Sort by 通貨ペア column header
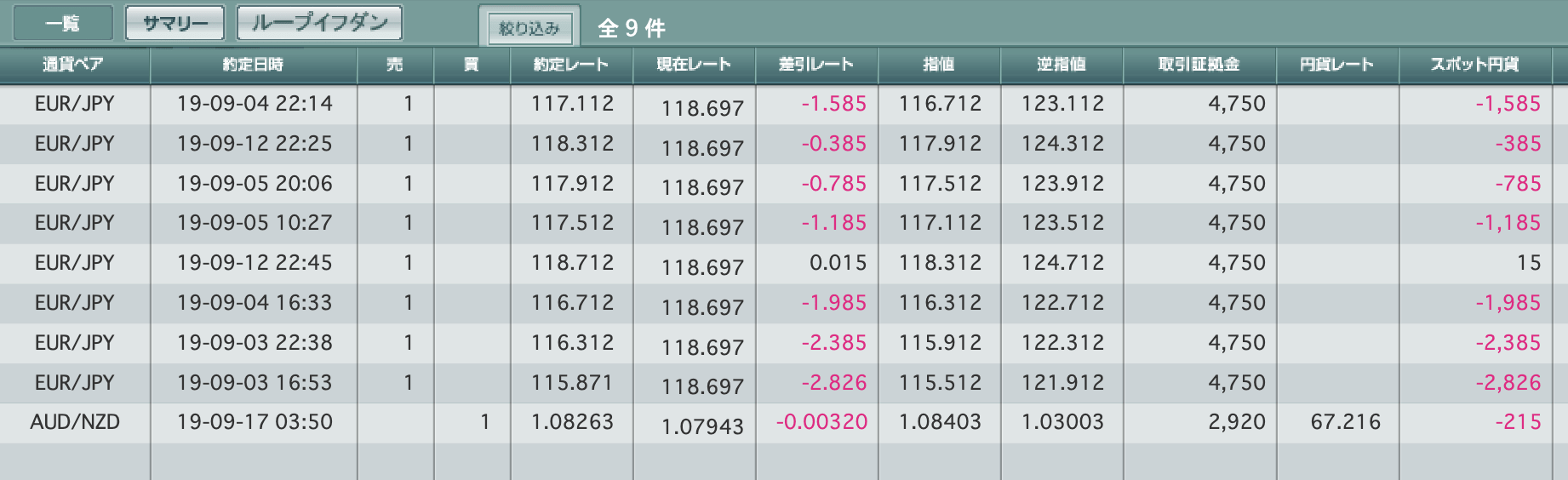This screenshot has height=480, width=1568. pos(75,65)
